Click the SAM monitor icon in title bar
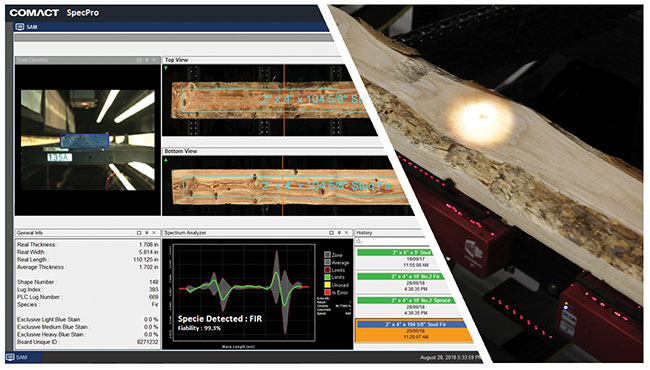The image size is (650, 370). pos(19,27)
